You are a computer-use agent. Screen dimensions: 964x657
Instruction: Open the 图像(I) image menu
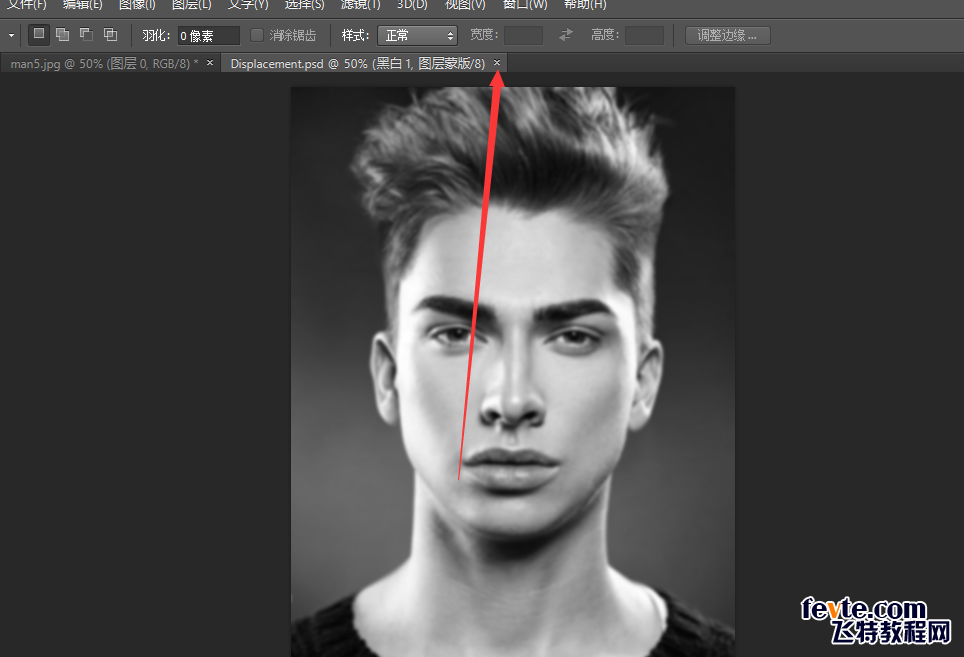(x=137, y=5)
